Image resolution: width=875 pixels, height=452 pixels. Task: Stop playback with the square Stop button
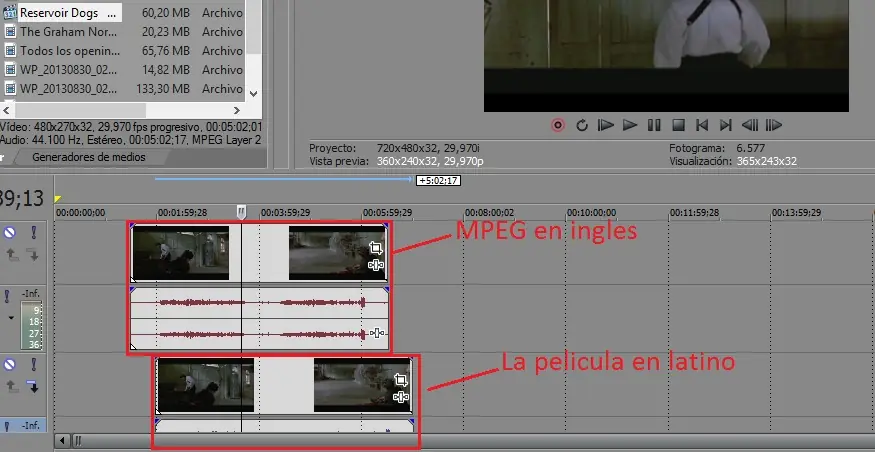coord(678,125)
